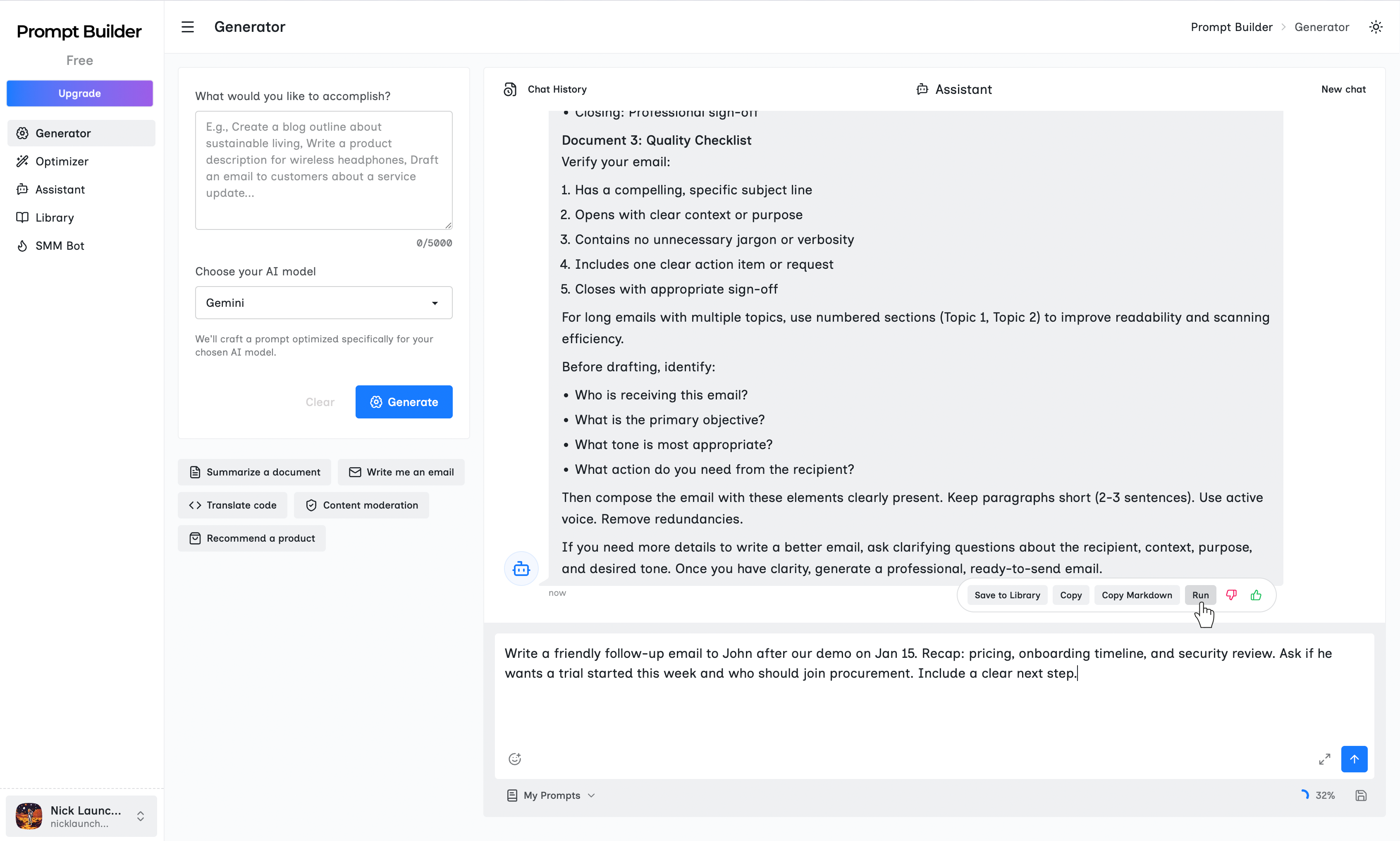Viewport: 1400px width, 841px height.
Task: Expand the Nick Launch account options
Action: click(x=141, y=816)
